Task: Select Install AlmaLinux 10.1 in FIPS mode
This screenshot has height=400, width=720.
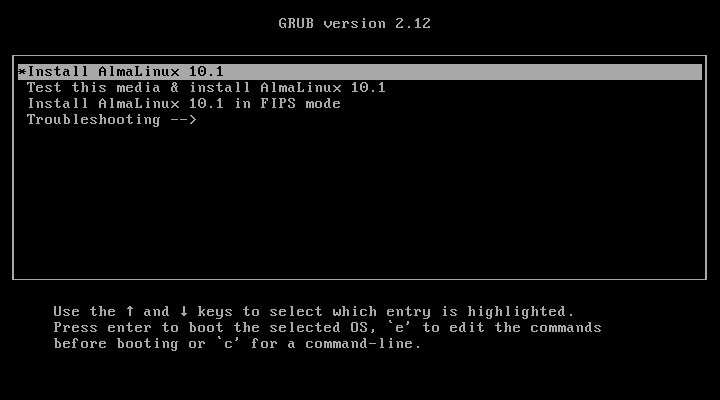Action: 184,104
